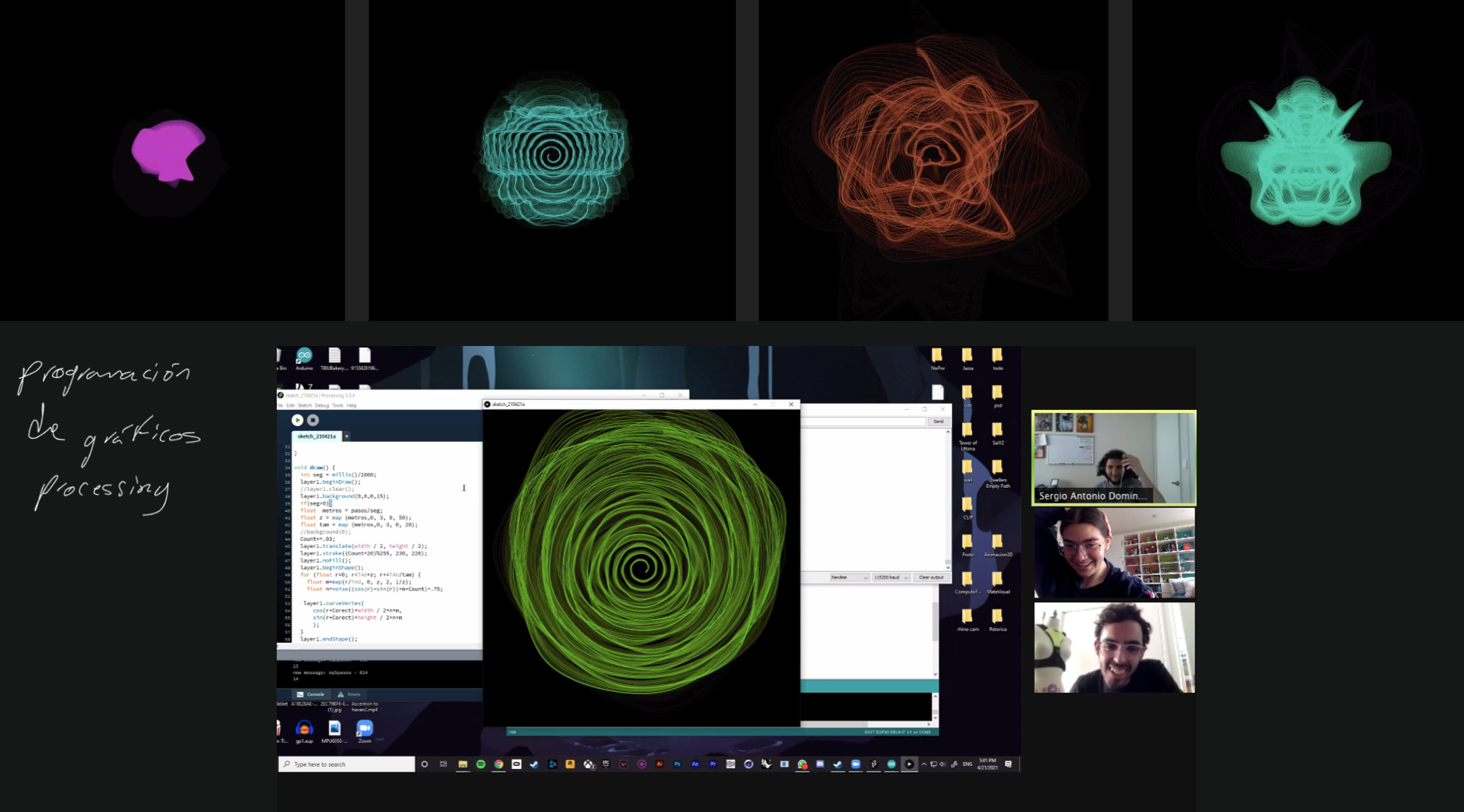Viewport: 1464px width, 812px height.
Task: Select the NoPor desktop folder
Action: click(937, 359)
